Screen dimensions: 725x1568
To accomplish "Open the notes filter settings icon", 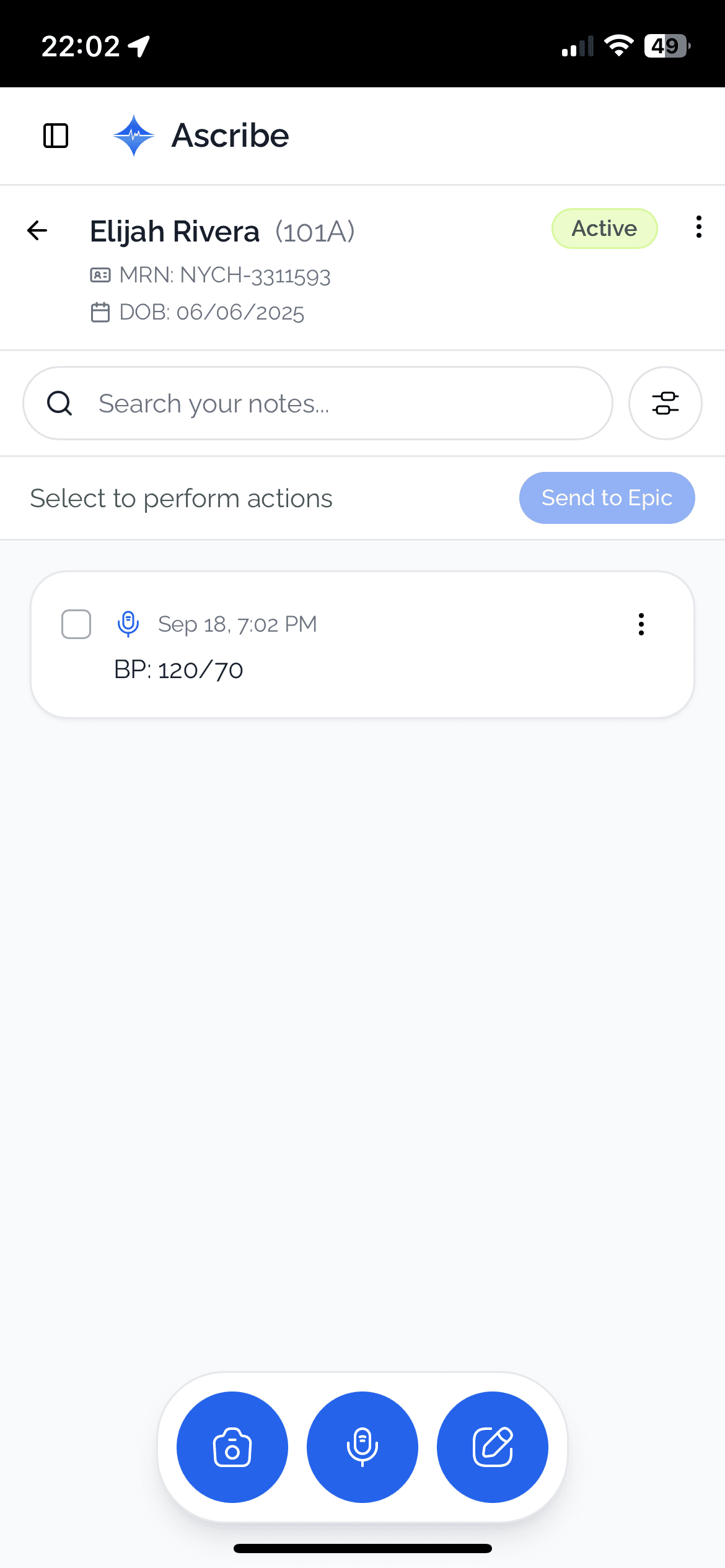I will click(666, 403).
